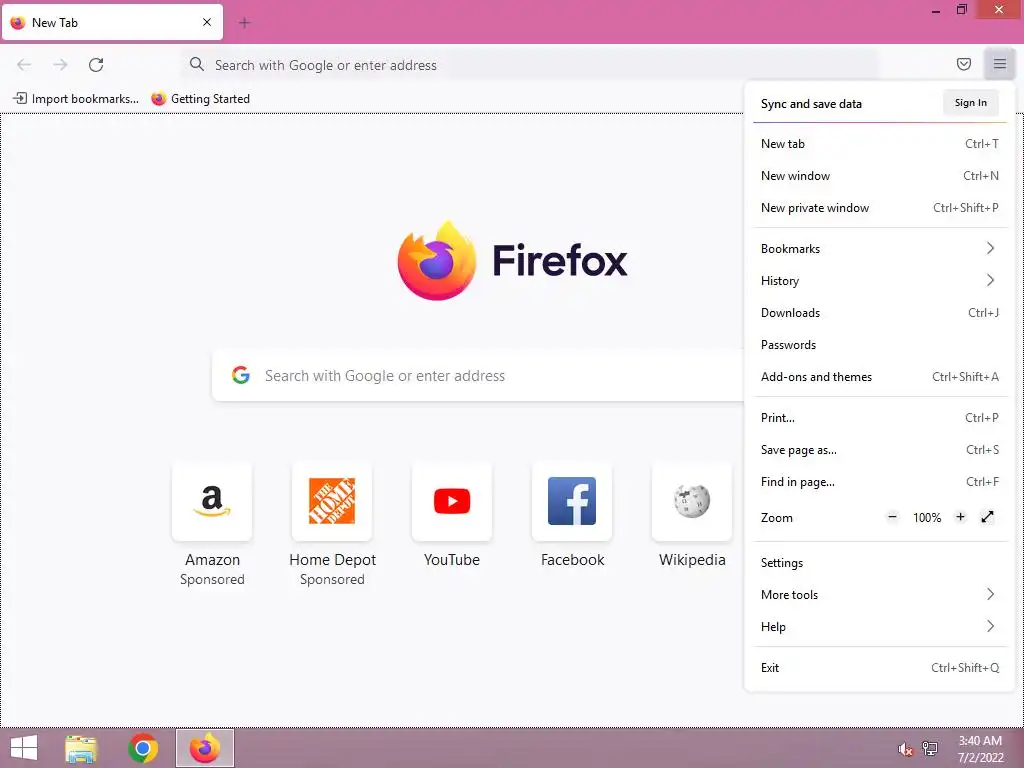The image size is (1024, 768).
Task: Choose Find in page option
Action: pos(880,482)
